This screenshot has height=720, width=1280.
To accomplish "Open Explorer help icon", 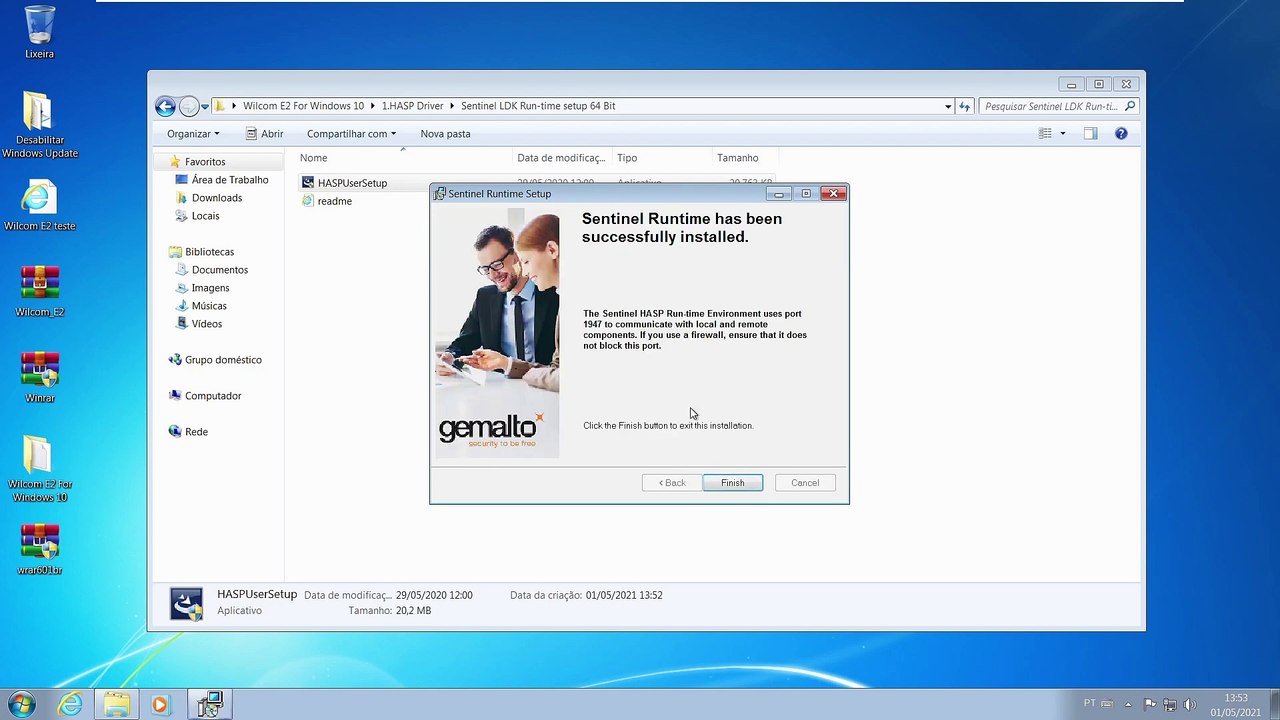I will point(1121,134).
